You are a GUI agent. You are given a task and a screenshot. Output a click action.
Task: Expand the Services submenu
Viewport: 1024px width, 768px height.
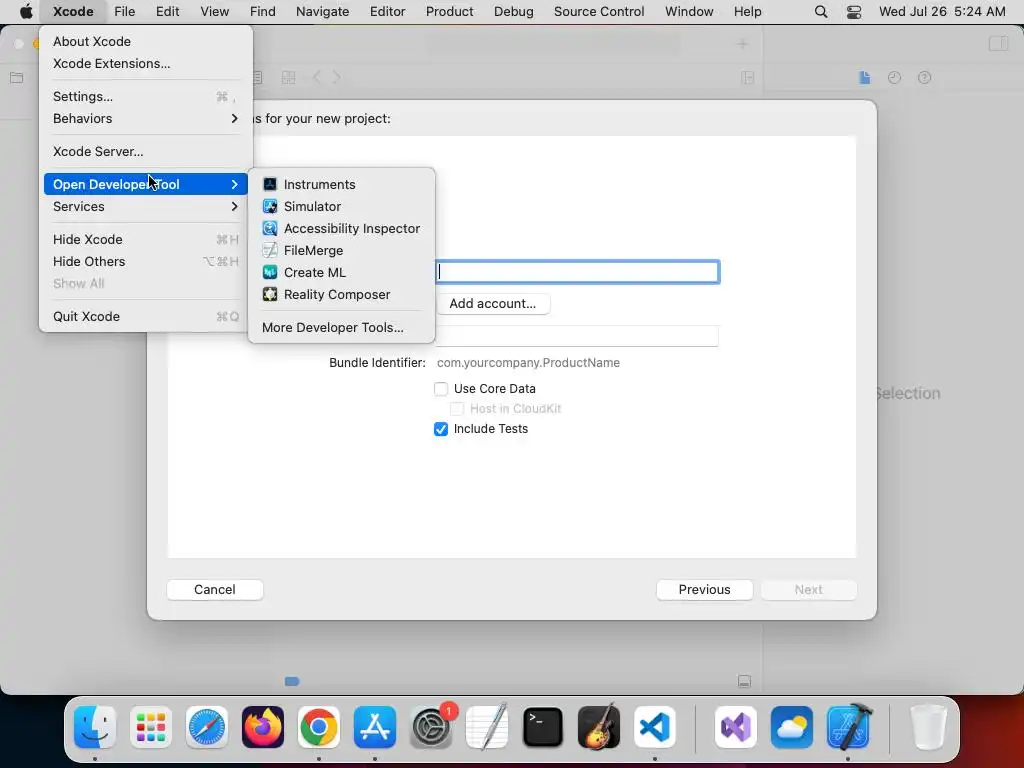click(x=146, y=206)
